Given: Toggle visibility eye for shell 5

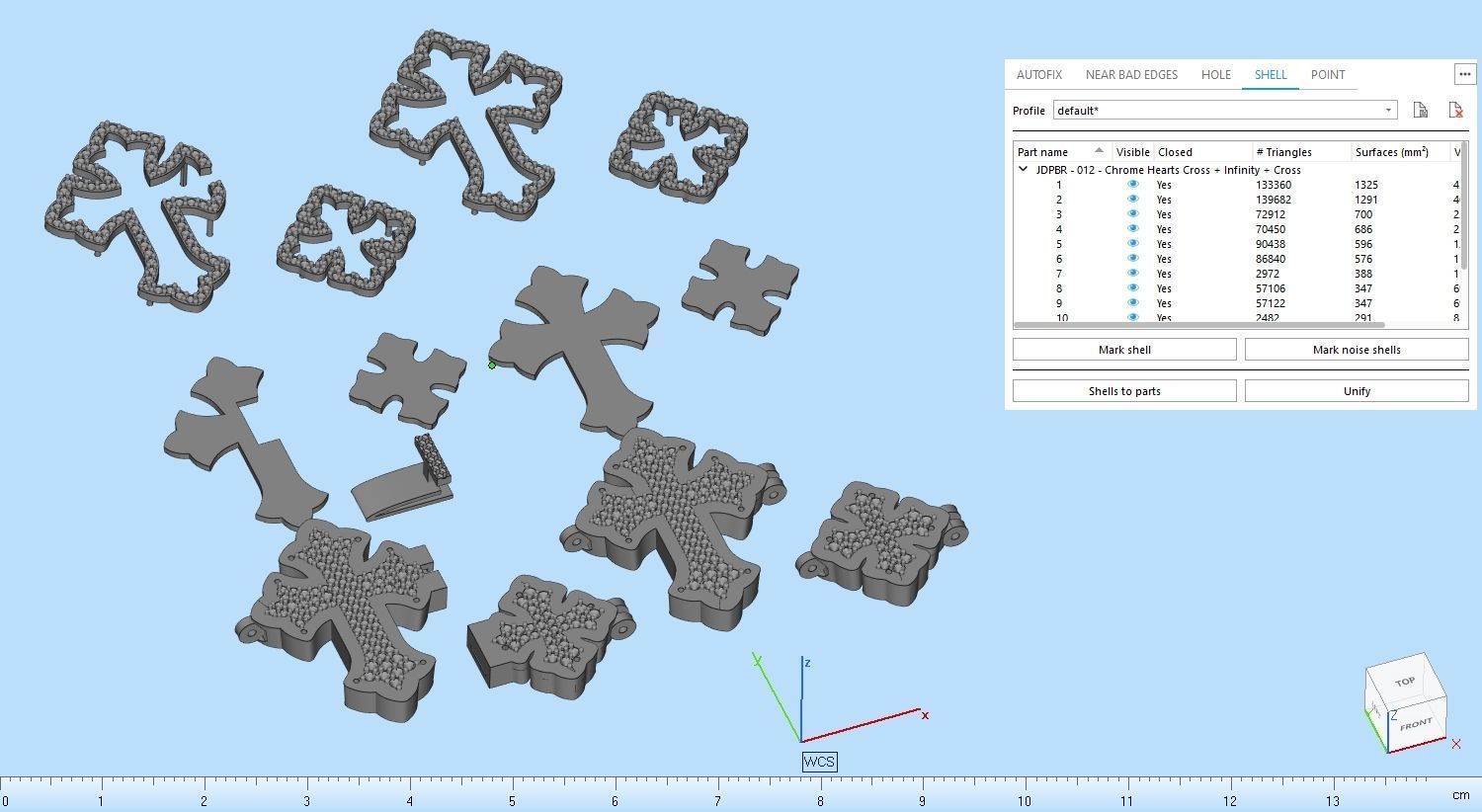Looking at the screenshot, I should [1132, 244].
